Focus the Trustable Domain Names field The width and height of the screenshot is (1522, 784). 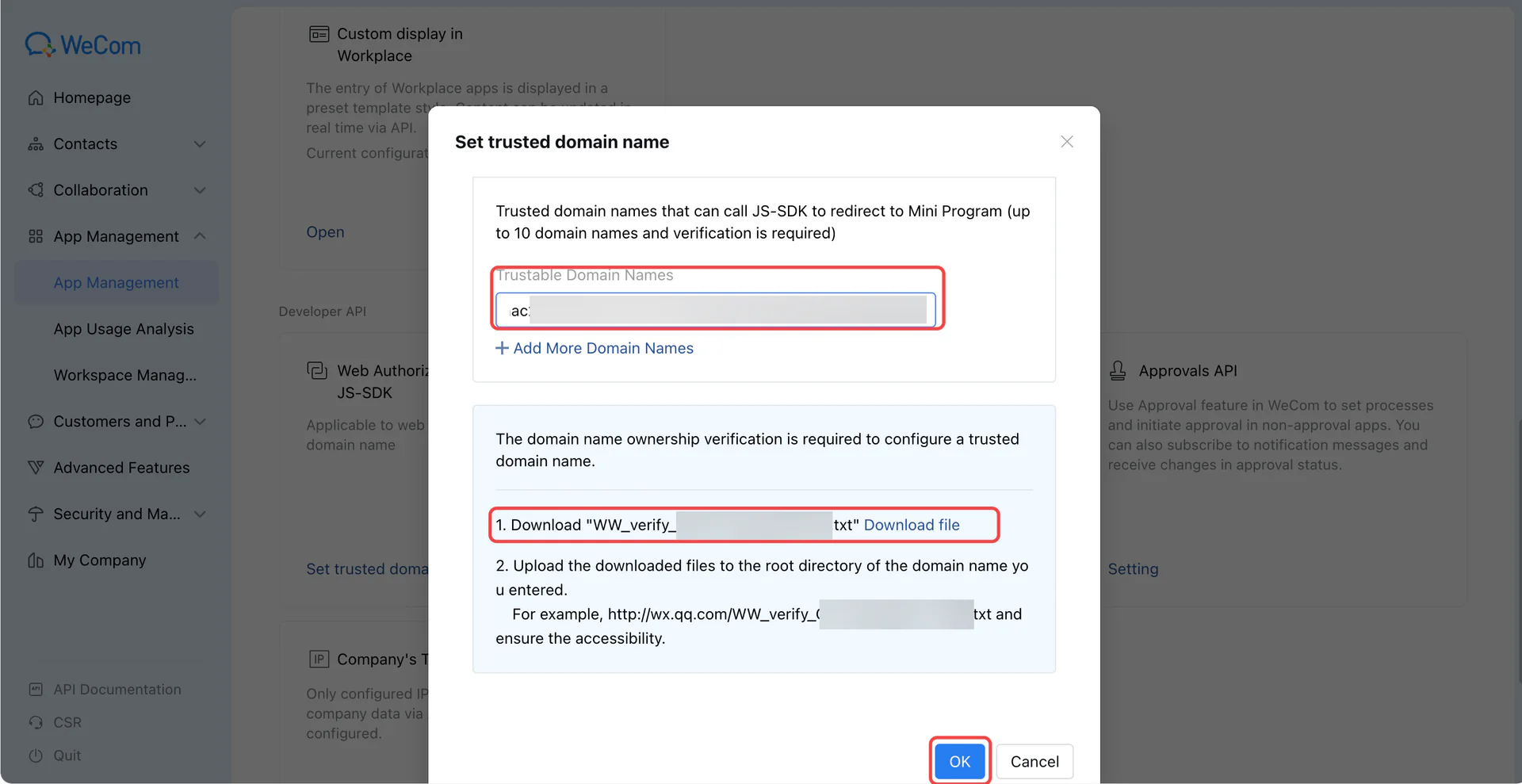pyautogui.click(x=715, y=310)
